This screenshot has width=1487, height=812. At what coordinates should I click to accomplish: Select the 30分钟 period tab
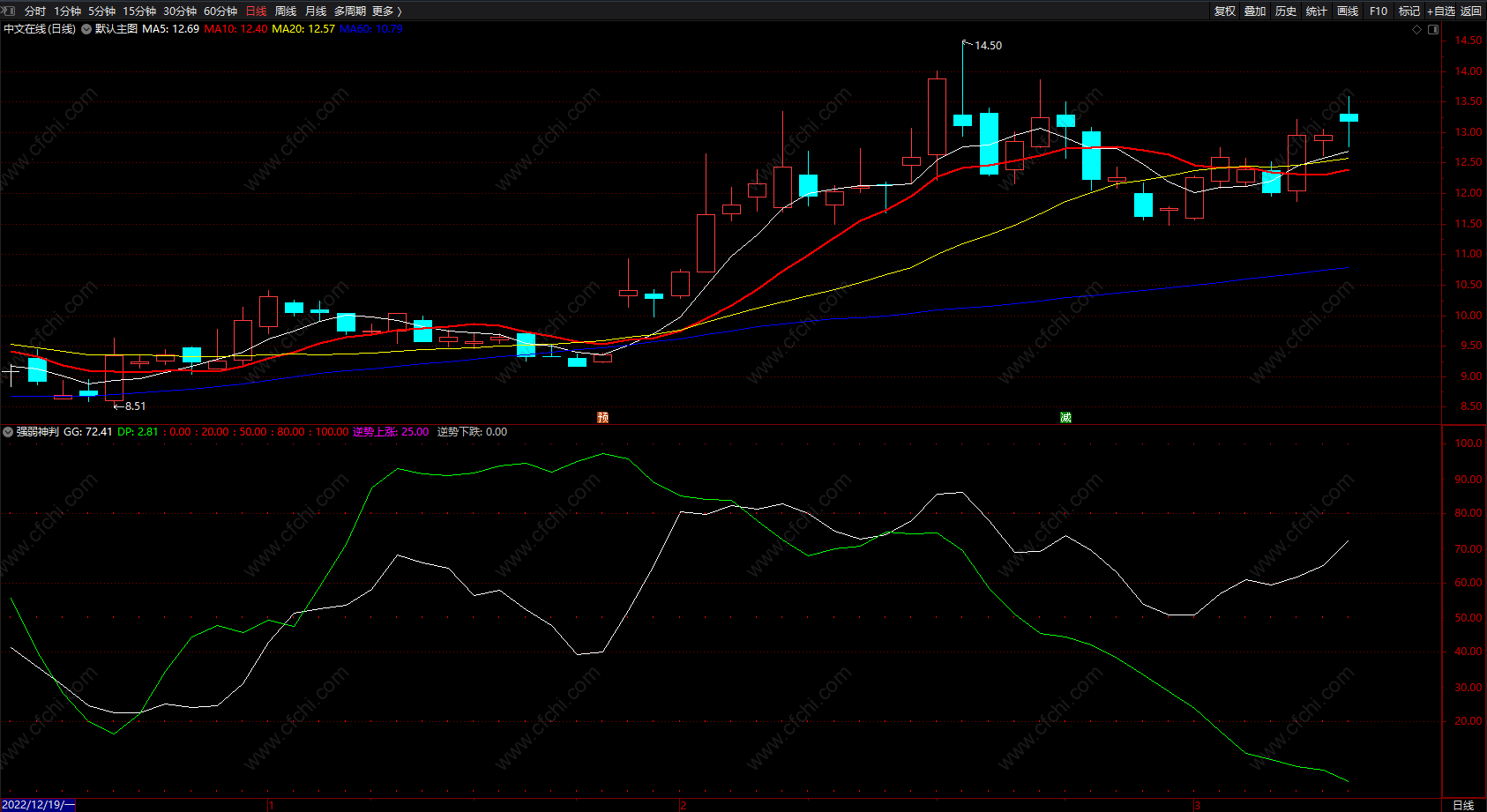180,11
